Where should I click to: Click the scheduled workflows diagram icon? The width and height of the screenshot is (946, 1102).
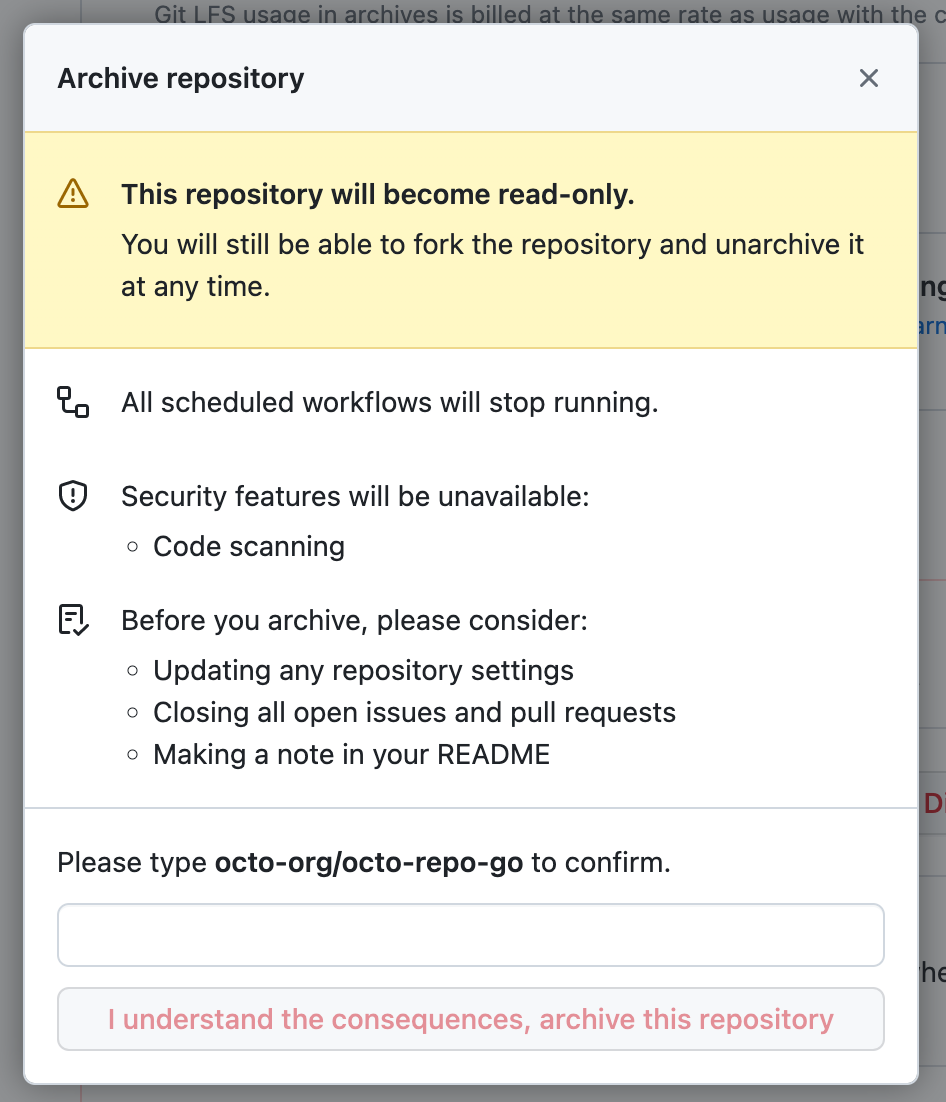point(72,403)
